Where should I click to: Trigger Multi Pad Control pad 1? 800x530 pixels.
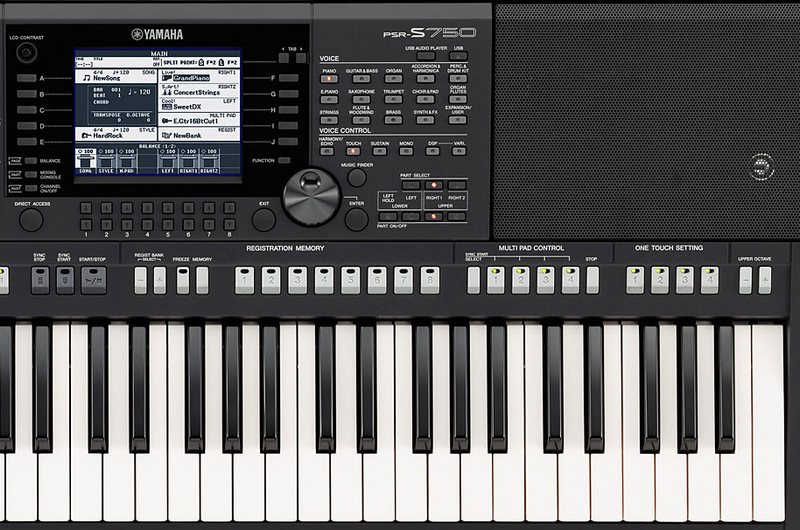(x=495, y=280)
